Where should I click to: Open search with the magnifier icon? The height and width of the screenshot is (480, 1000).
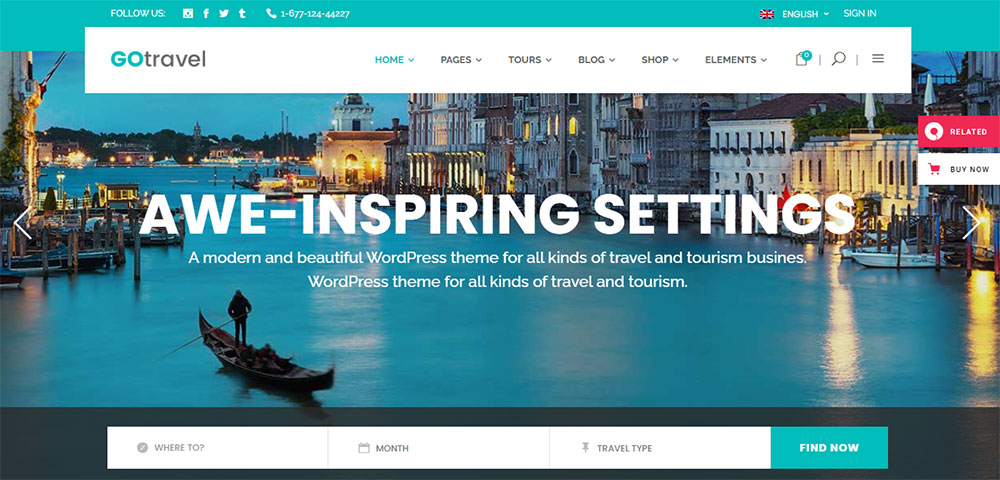coord(839,59)
